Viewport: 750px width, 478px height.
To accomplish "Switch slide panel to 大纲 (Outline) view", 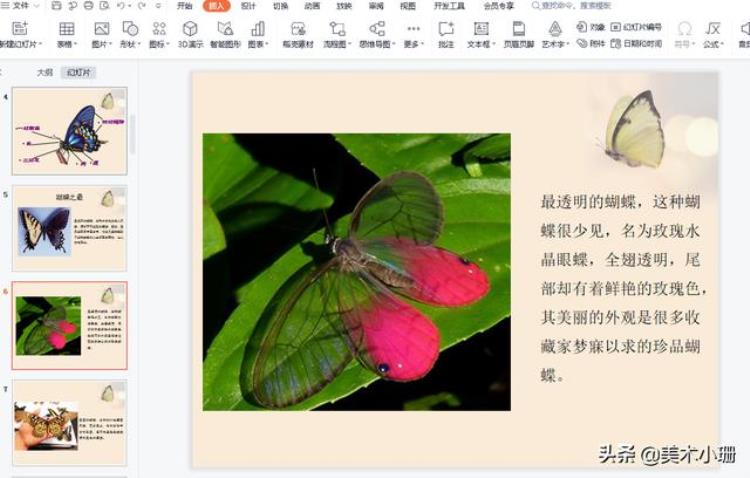I will pyautogui.click(x=44, y=72).
